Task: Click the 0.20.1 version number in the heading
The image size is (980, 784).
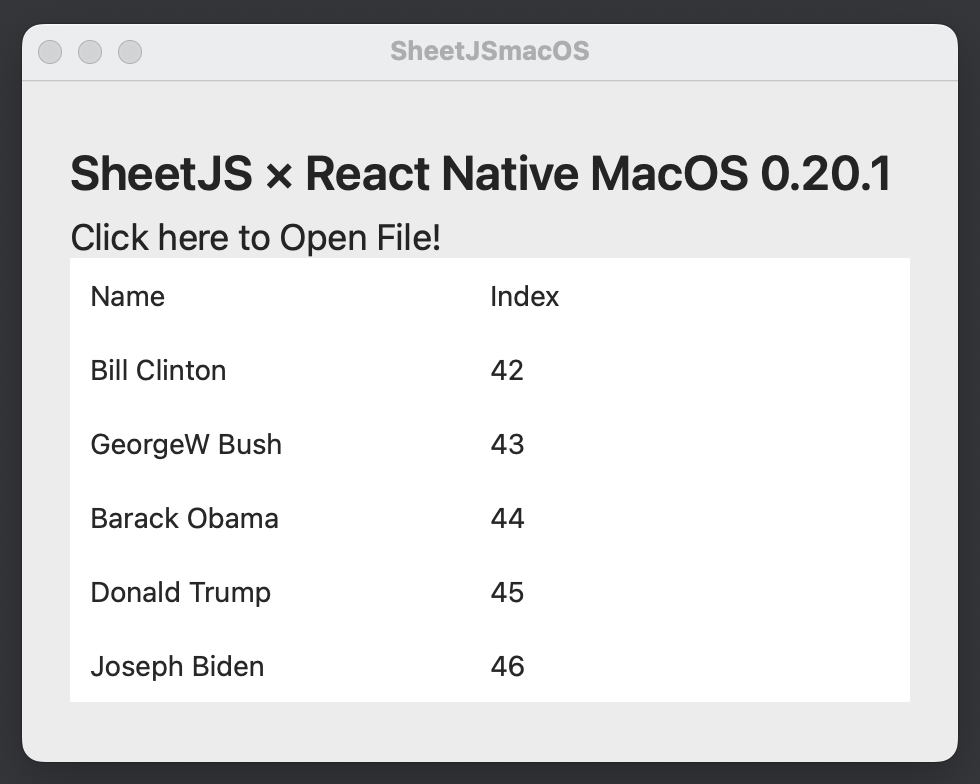Action: coord(825,175)
